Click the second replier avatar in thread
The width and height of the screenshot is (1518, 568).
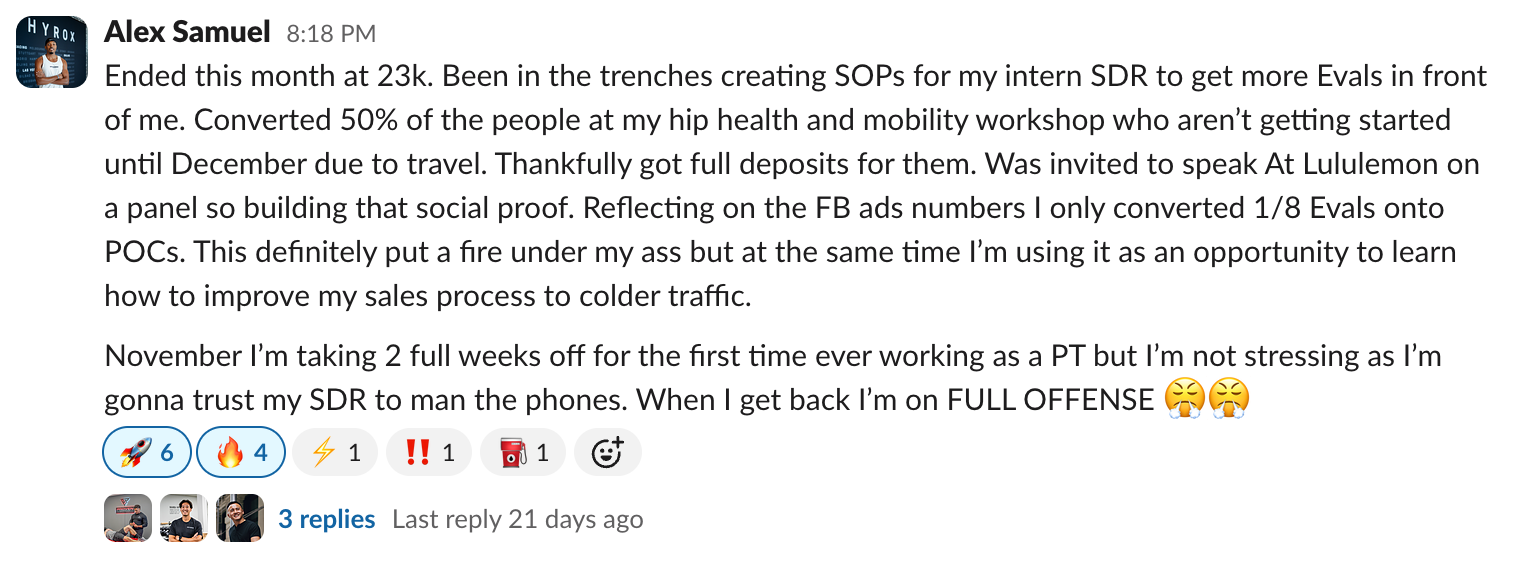coord(184,519)
